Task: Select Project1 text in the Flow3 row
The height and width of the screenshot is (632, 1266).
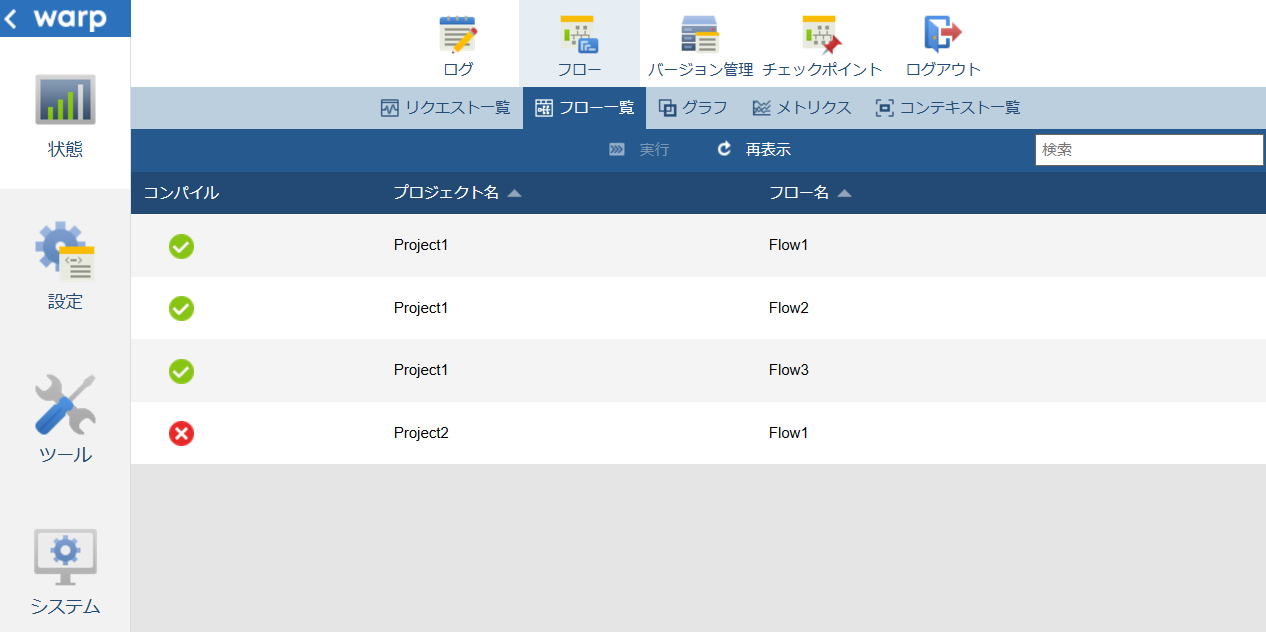Action: click(x=421, y=370)
